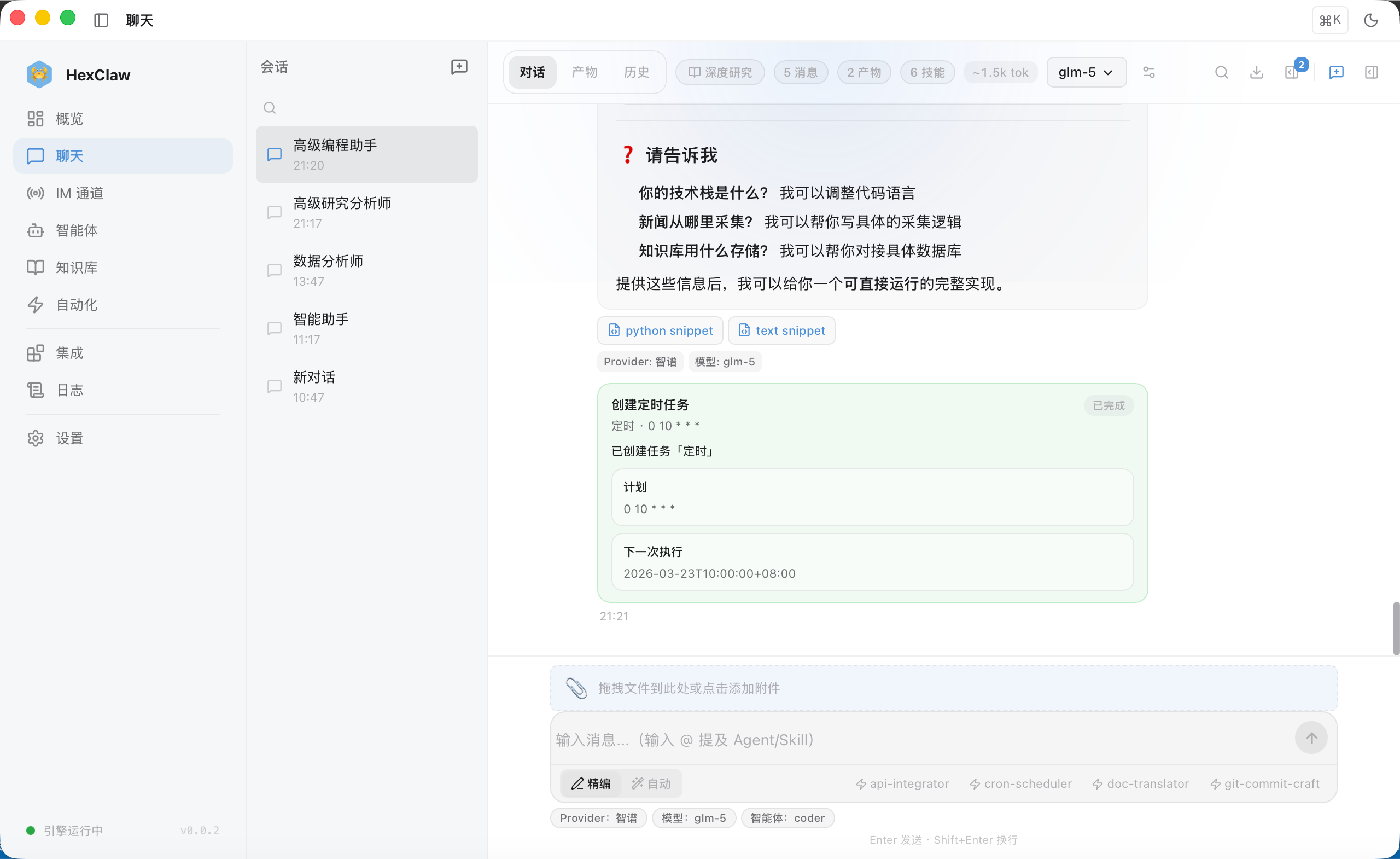The width and height of the screenshot is (1400, 859).
Task: Click the 智能体: coder chip
Action: pyautogui.click(x=787, y=818)
